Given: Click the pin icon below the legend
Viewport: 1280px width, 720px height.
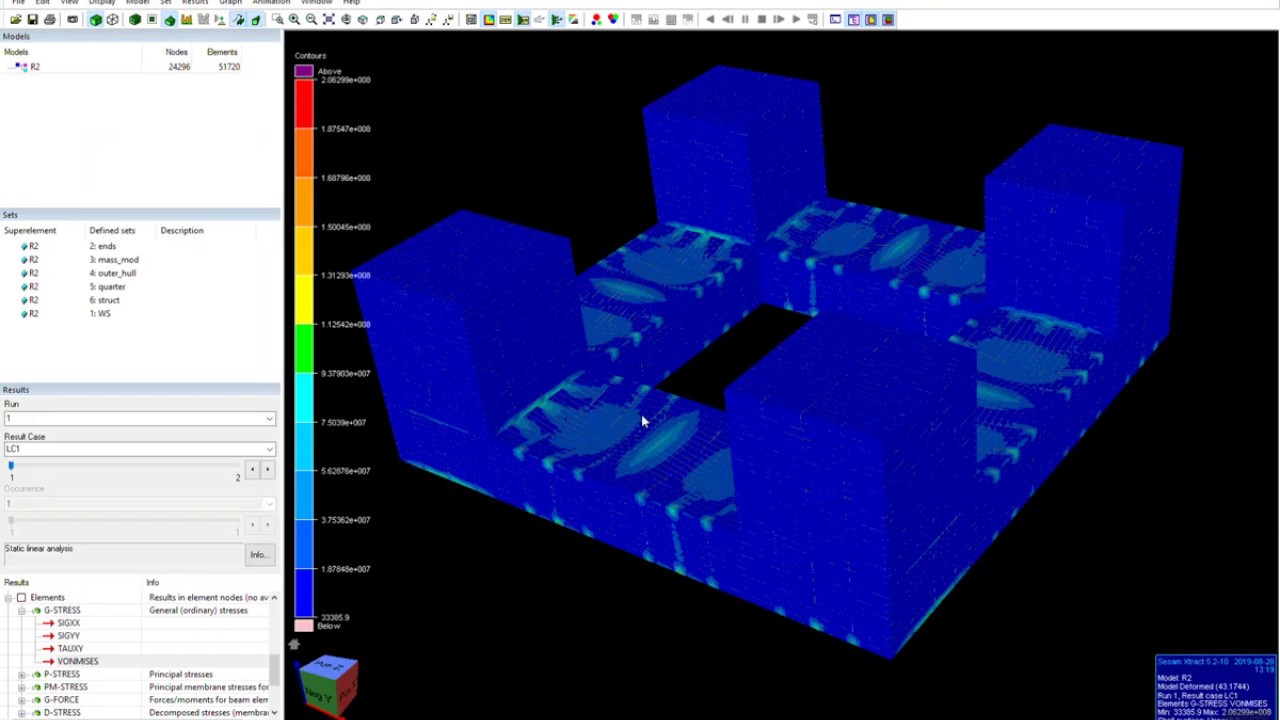Looking at the screenshot, I should tap(294, 645).
